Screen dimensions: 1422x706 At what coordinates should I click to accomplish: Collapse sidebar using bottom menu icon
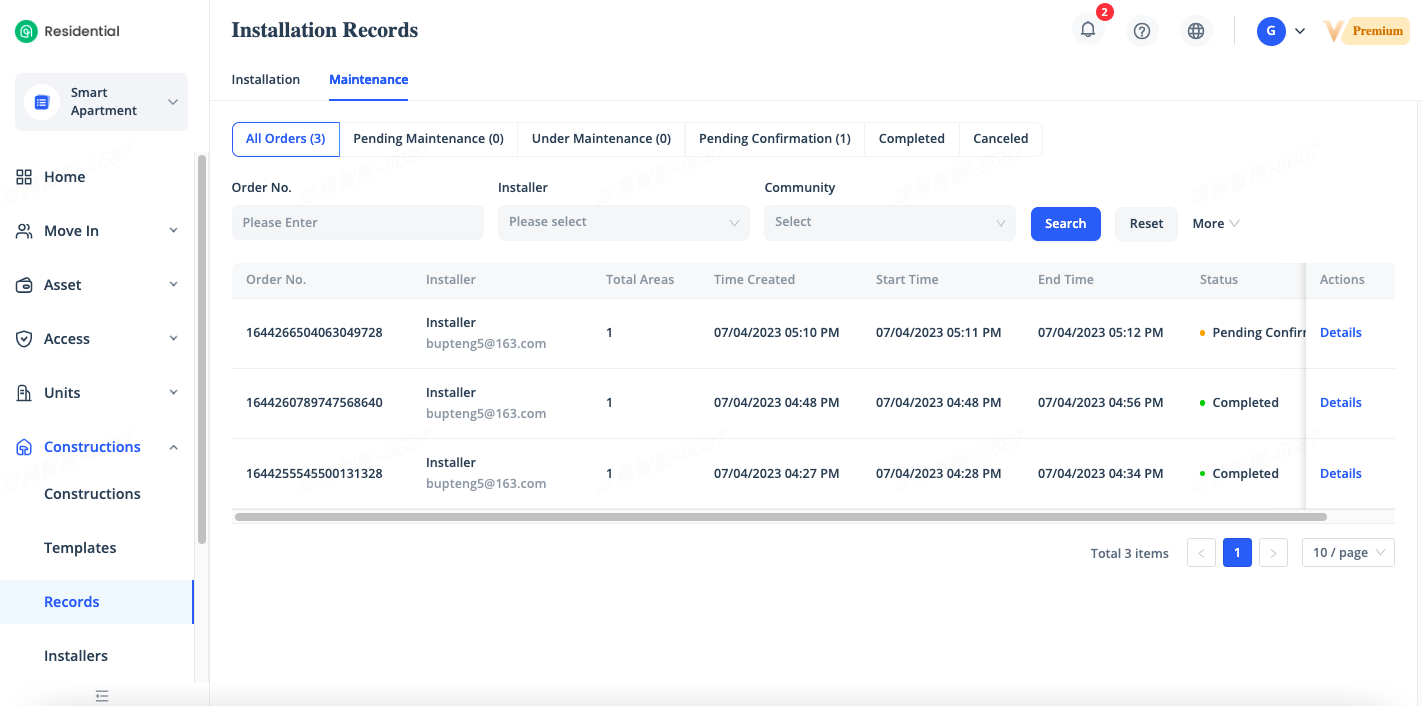pos(102,696)
